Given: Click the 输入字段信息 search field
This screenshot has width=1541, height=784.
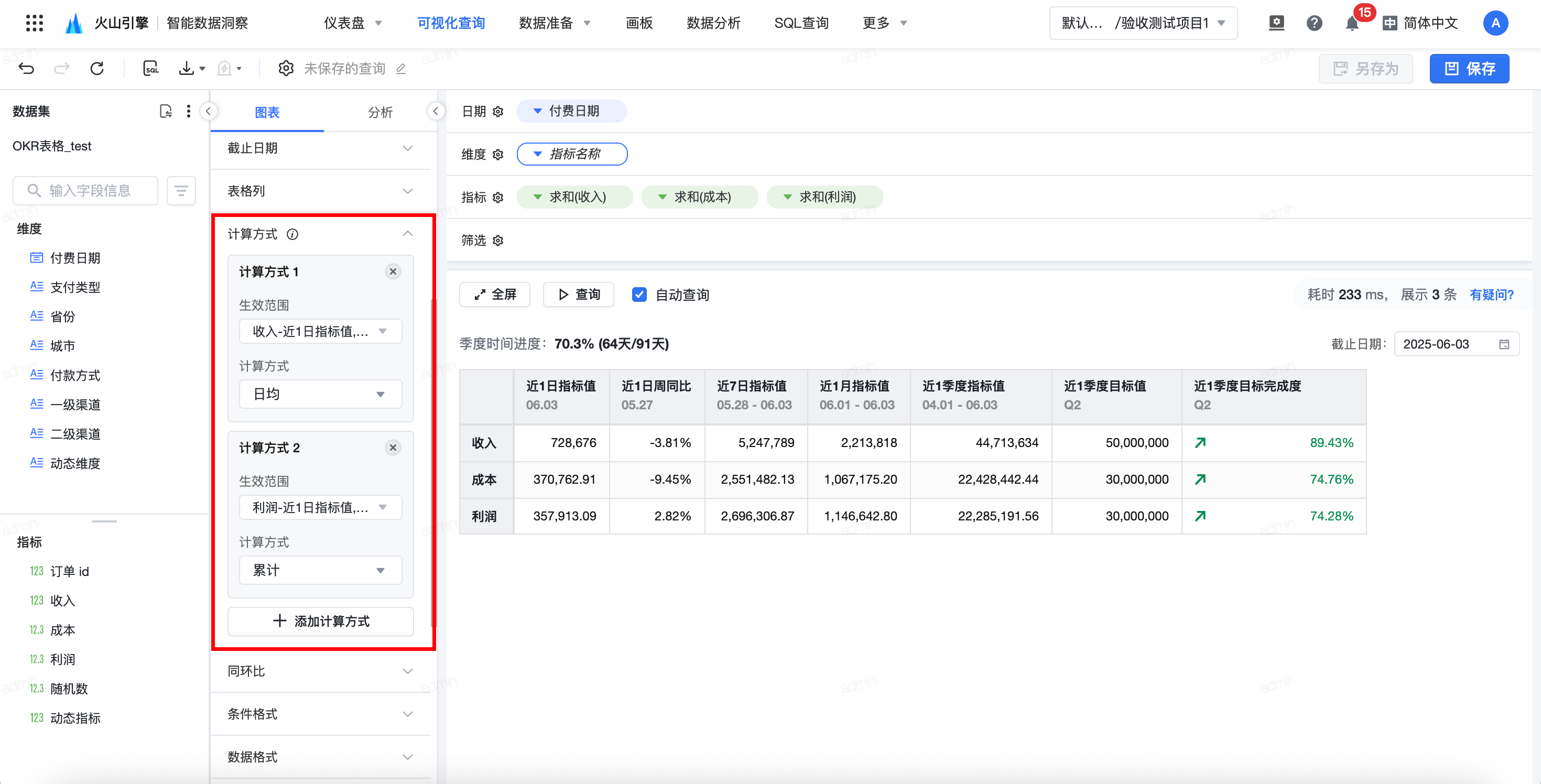Looking at the screenshot, I should coord(85,191).
